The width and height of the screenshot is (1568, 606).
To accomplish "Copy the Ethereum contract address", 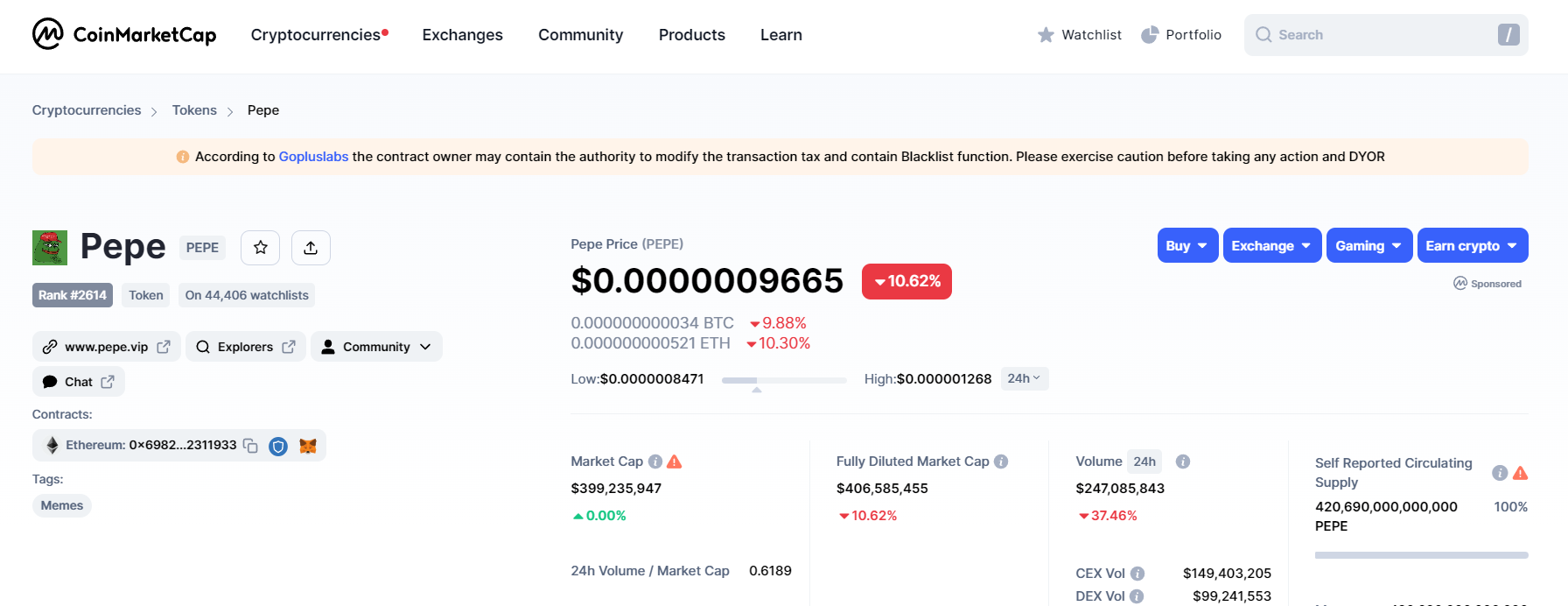I will (250, 446).
